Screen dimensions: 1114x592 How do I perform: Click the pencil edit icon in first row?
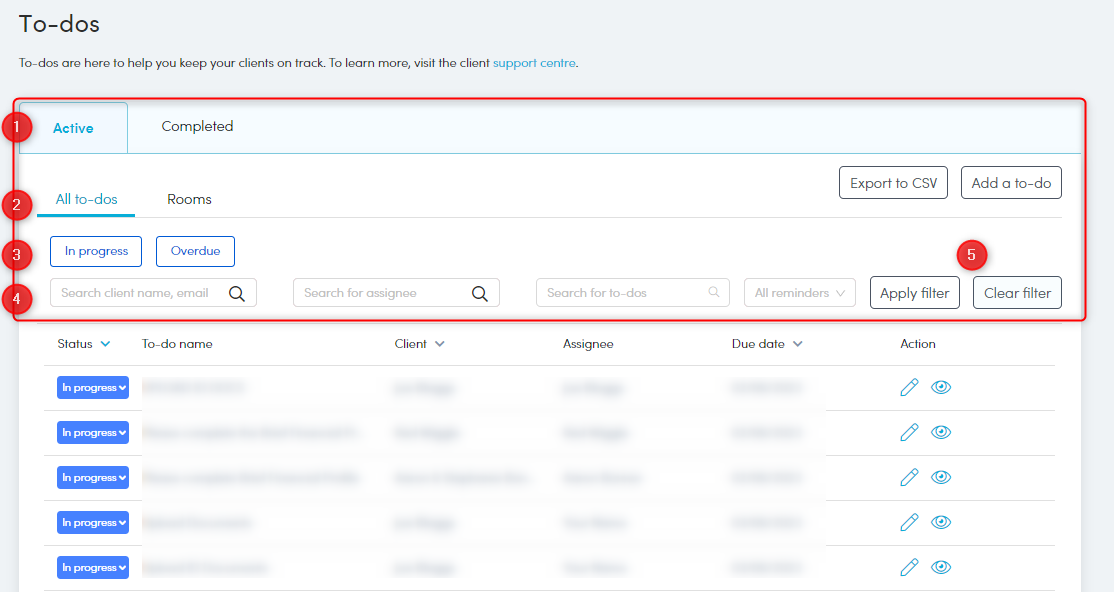point(909,387)
